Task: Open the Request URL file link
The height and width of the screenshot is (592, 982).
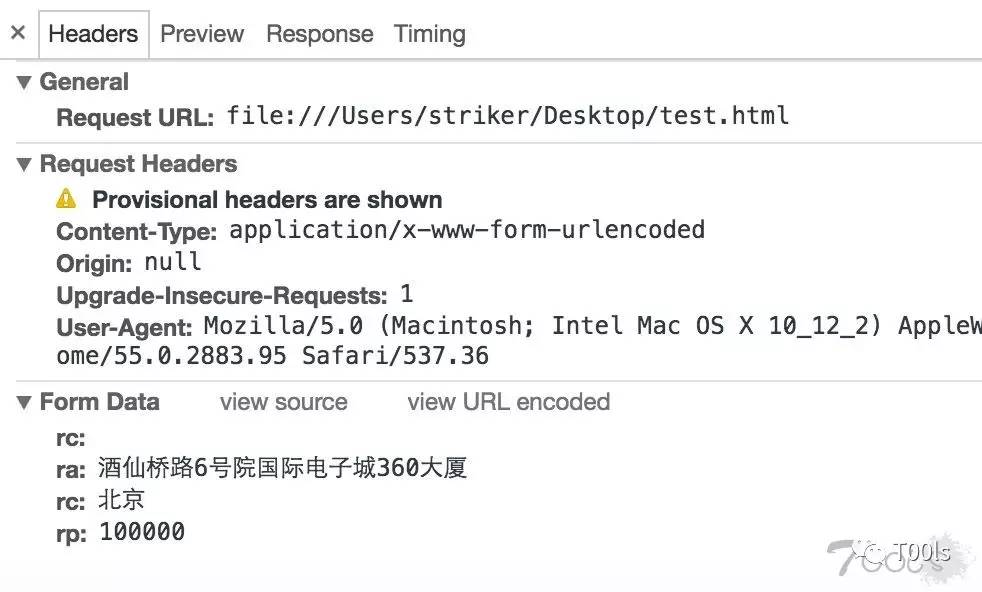Action: (x=504, y=116)
